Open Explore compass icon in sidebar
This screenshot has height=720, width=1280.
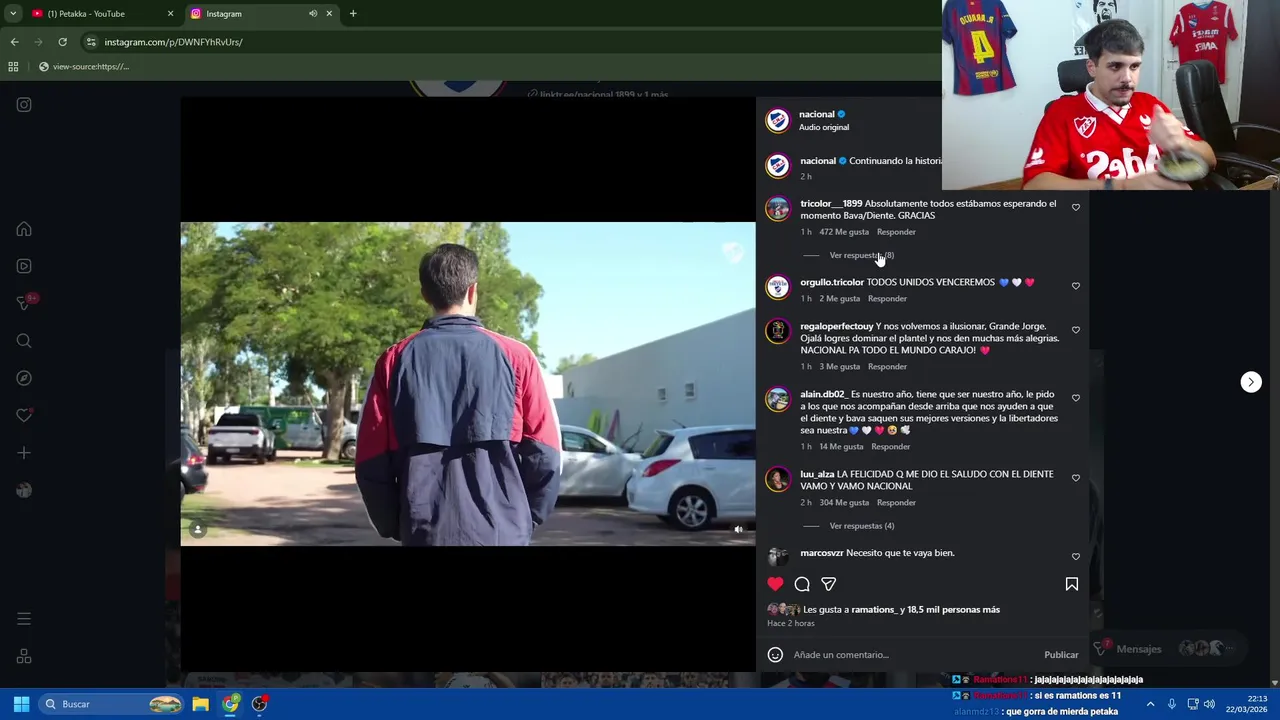click(24, 378)
